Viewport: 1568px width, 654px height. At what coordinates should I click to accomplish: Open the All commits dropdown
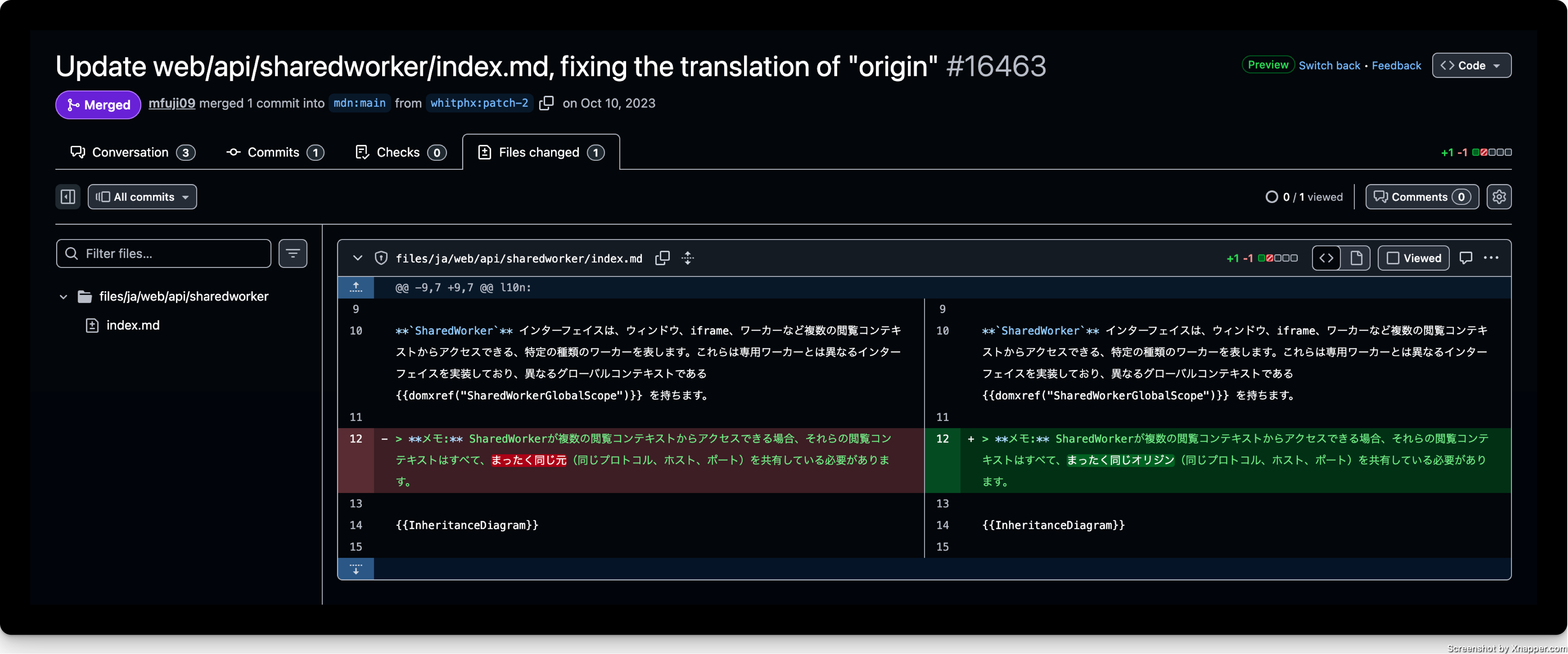pyautogui.click(x=142, y=197)
